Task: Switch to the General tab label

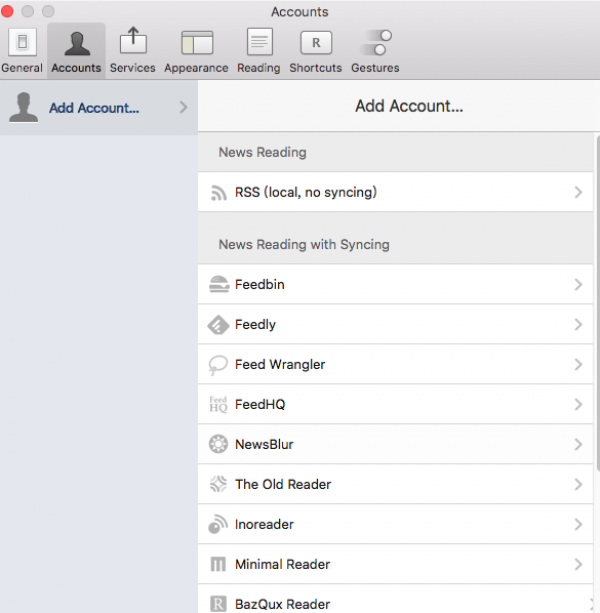Action: pos(22,68)
